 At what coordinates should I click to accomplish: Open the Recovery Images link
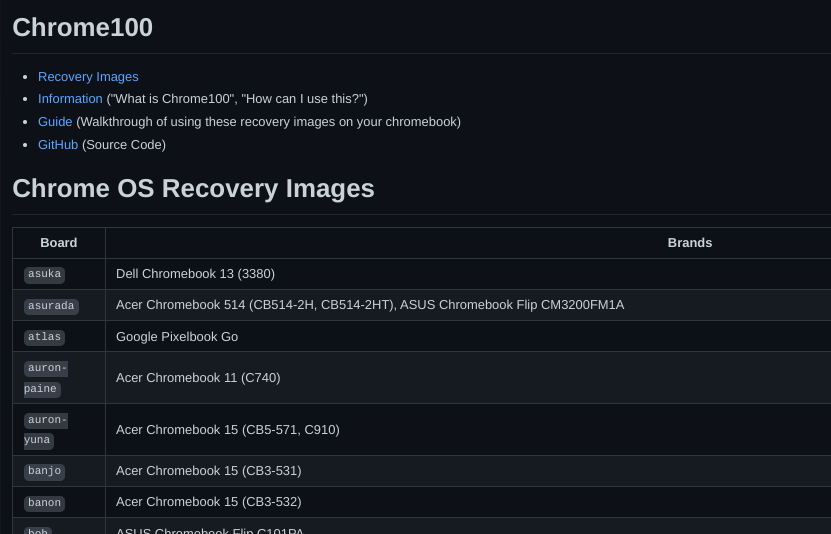(88, 77)
